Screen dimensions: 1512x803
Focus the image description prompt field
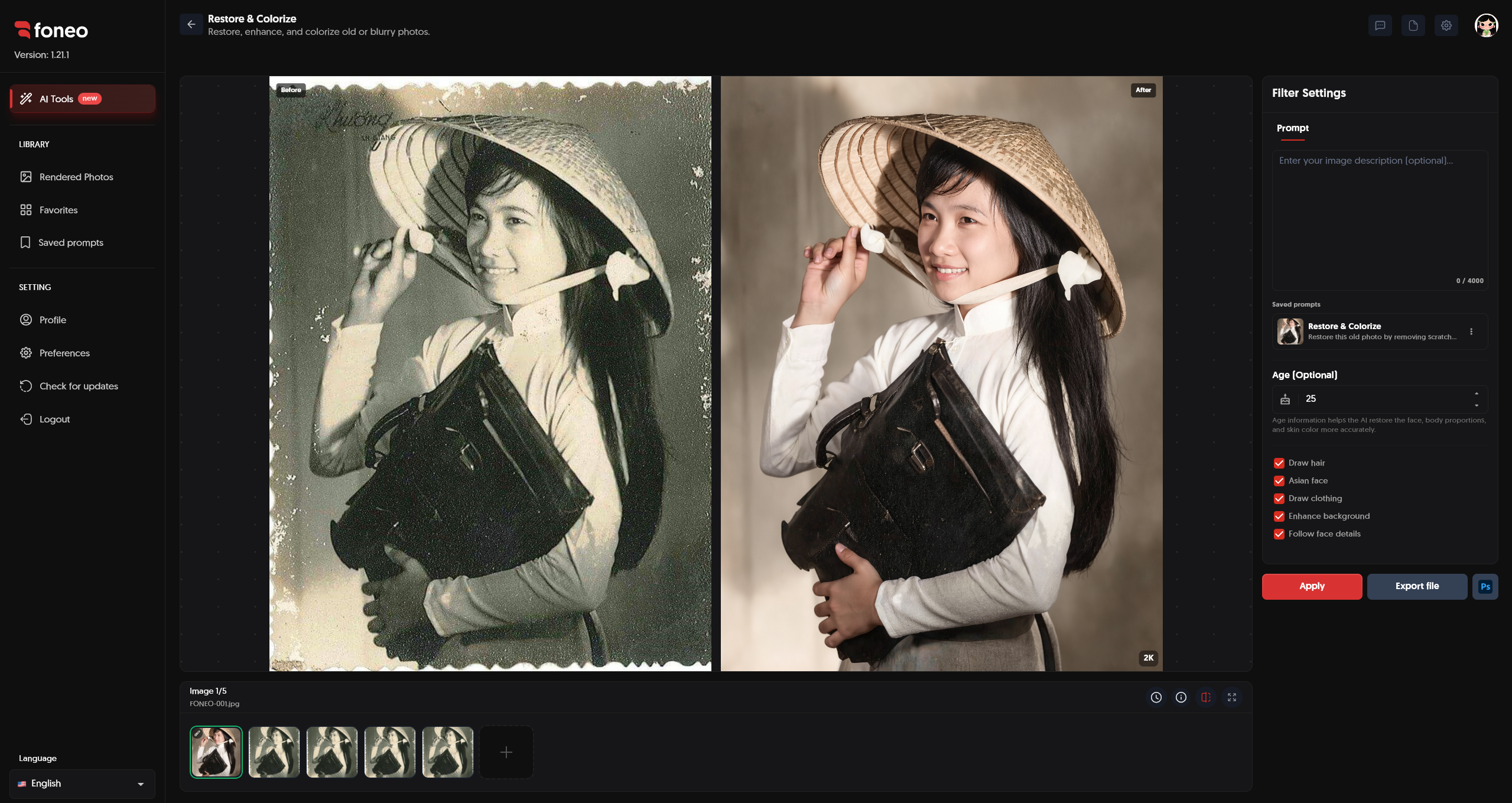tap(1380, 220)
